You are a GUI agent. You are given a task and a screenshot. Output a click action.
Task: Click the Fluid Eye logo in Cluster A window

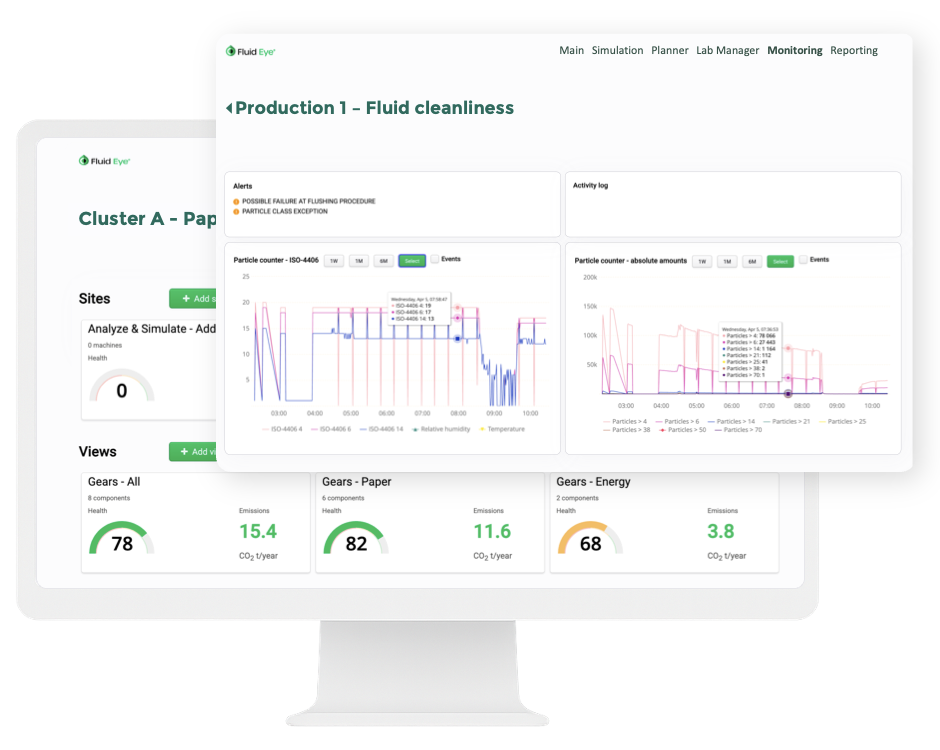[104, 161]
